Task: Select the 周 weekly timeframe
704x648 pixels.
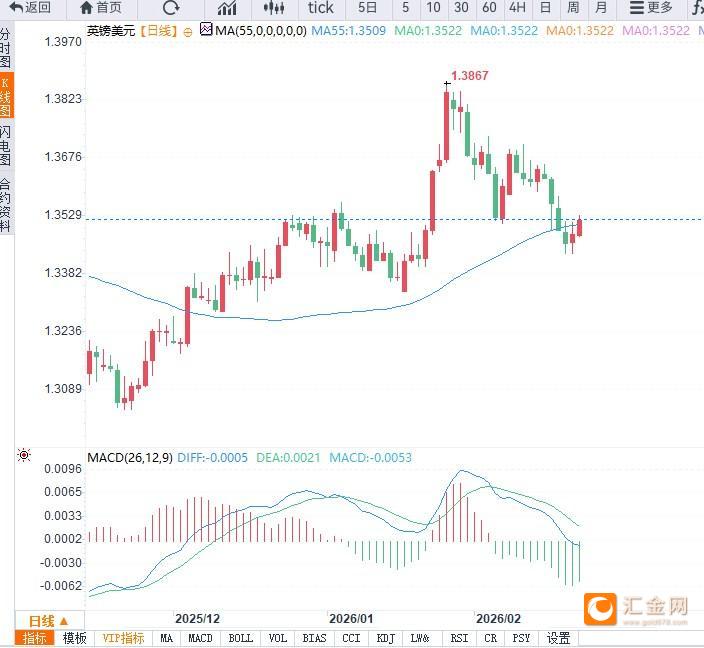Action: click(x=573, y=8)
